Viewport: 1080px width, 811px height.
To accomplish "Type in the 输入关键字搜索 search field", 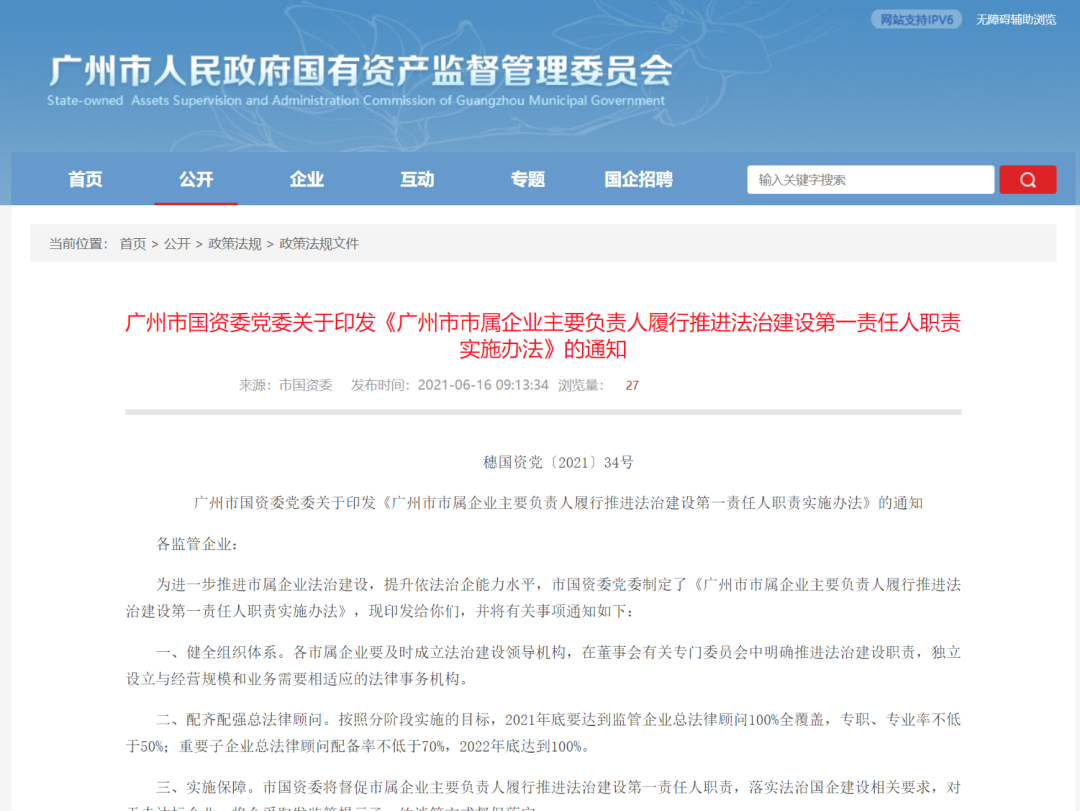I will coord(869,180).
